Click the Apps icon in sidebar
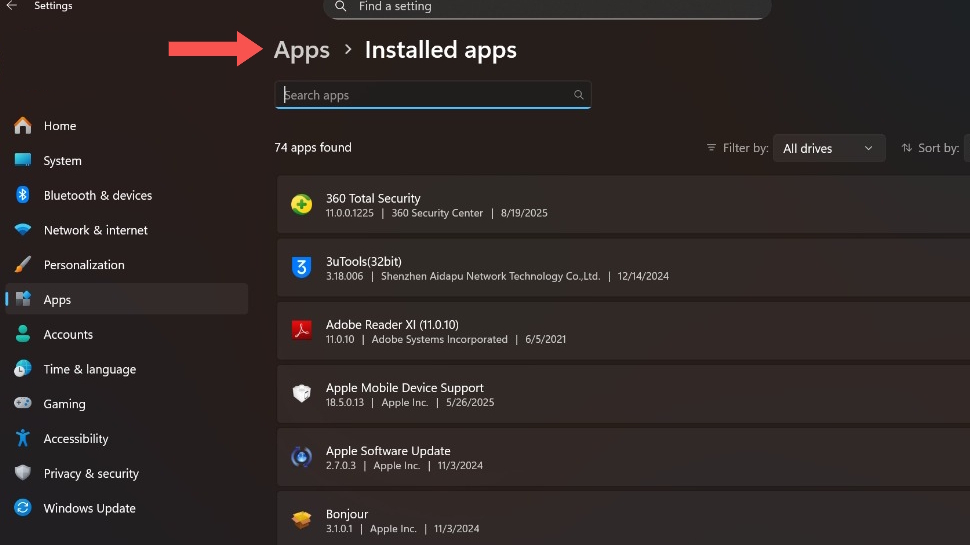 [x=23, y=299]
